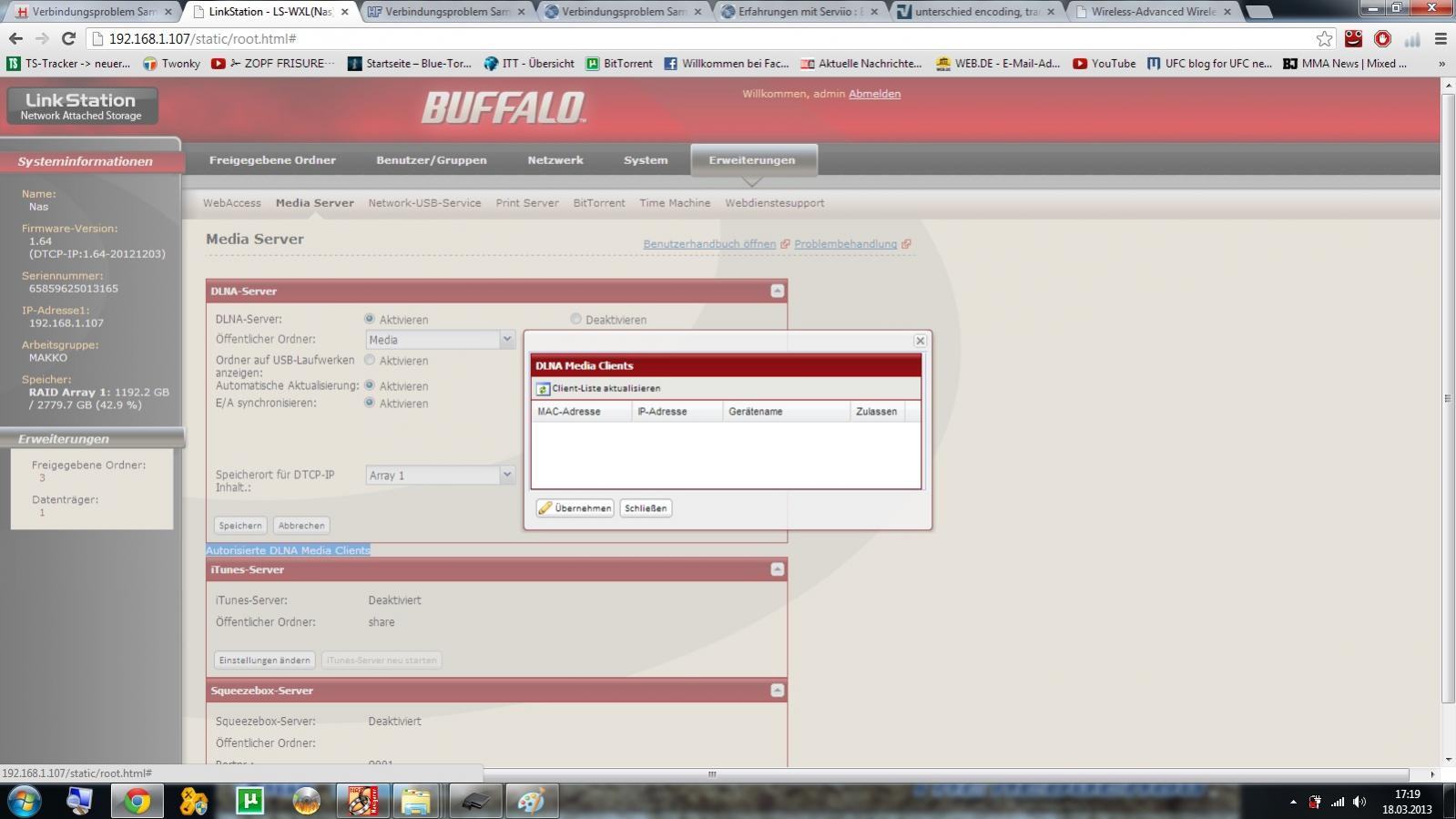Click Abbrechen button
The width and height of the screenshot is (1456, 819).
(301, 526)
